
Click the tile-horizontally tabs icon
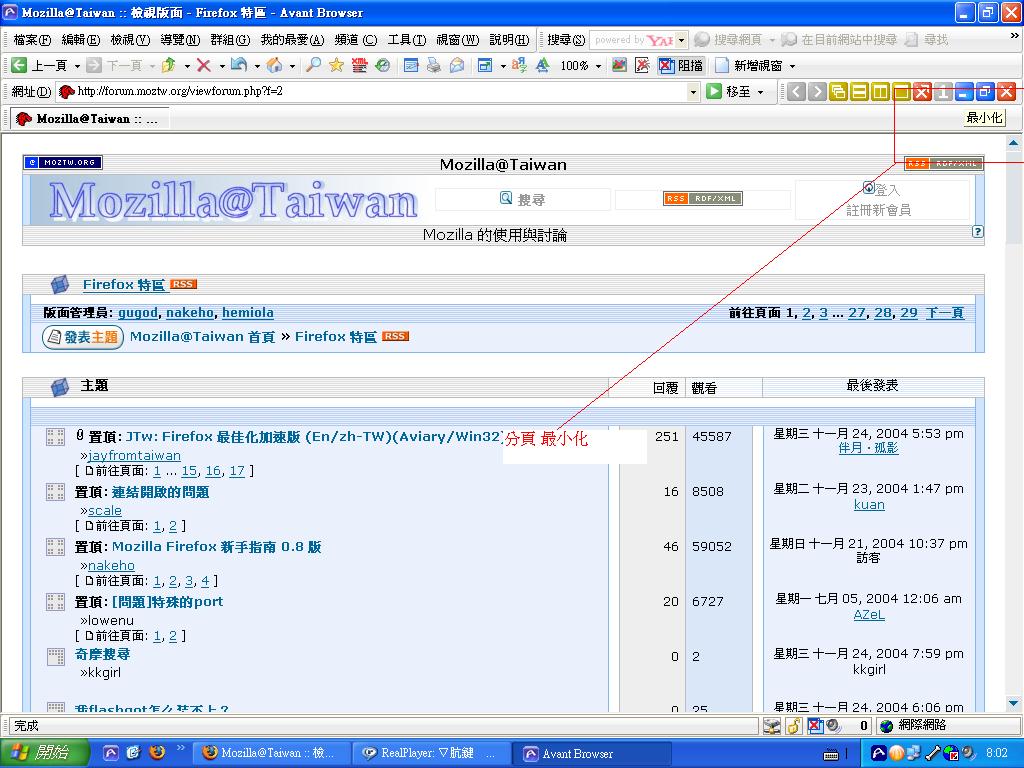859,92
